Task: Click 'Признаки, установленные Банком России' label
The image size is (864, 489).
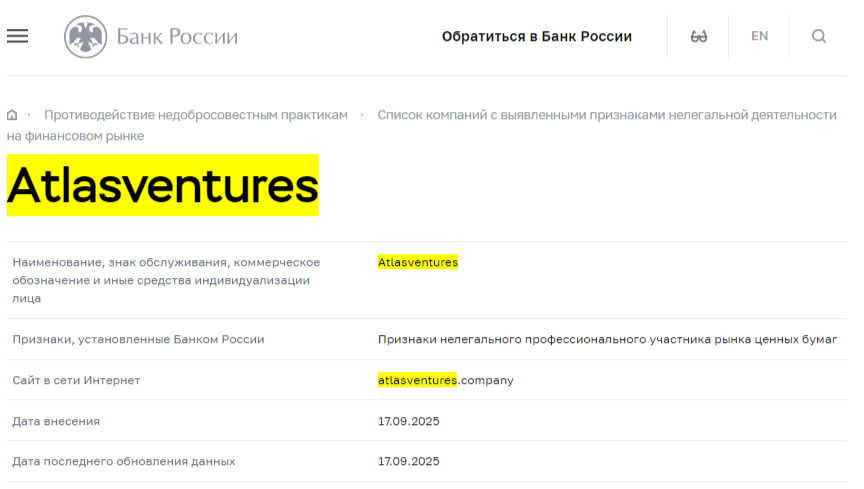Action: 138,339
